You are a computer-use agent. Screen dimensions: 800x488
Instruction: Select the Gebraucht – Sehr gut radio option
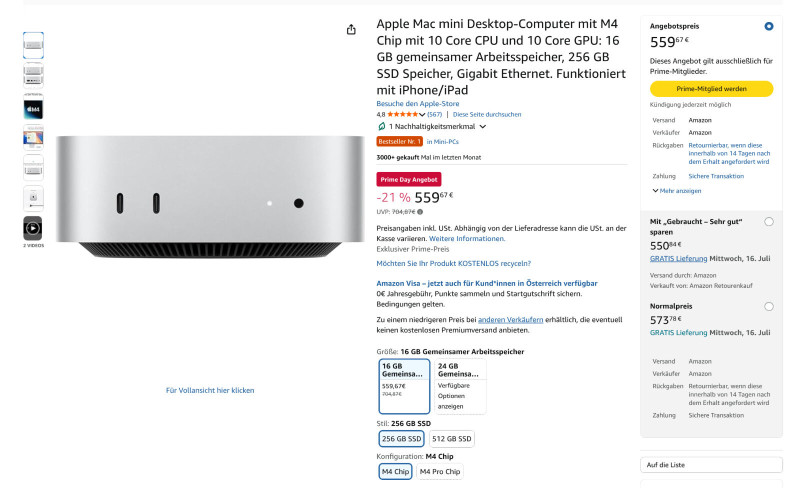(769, 222)
